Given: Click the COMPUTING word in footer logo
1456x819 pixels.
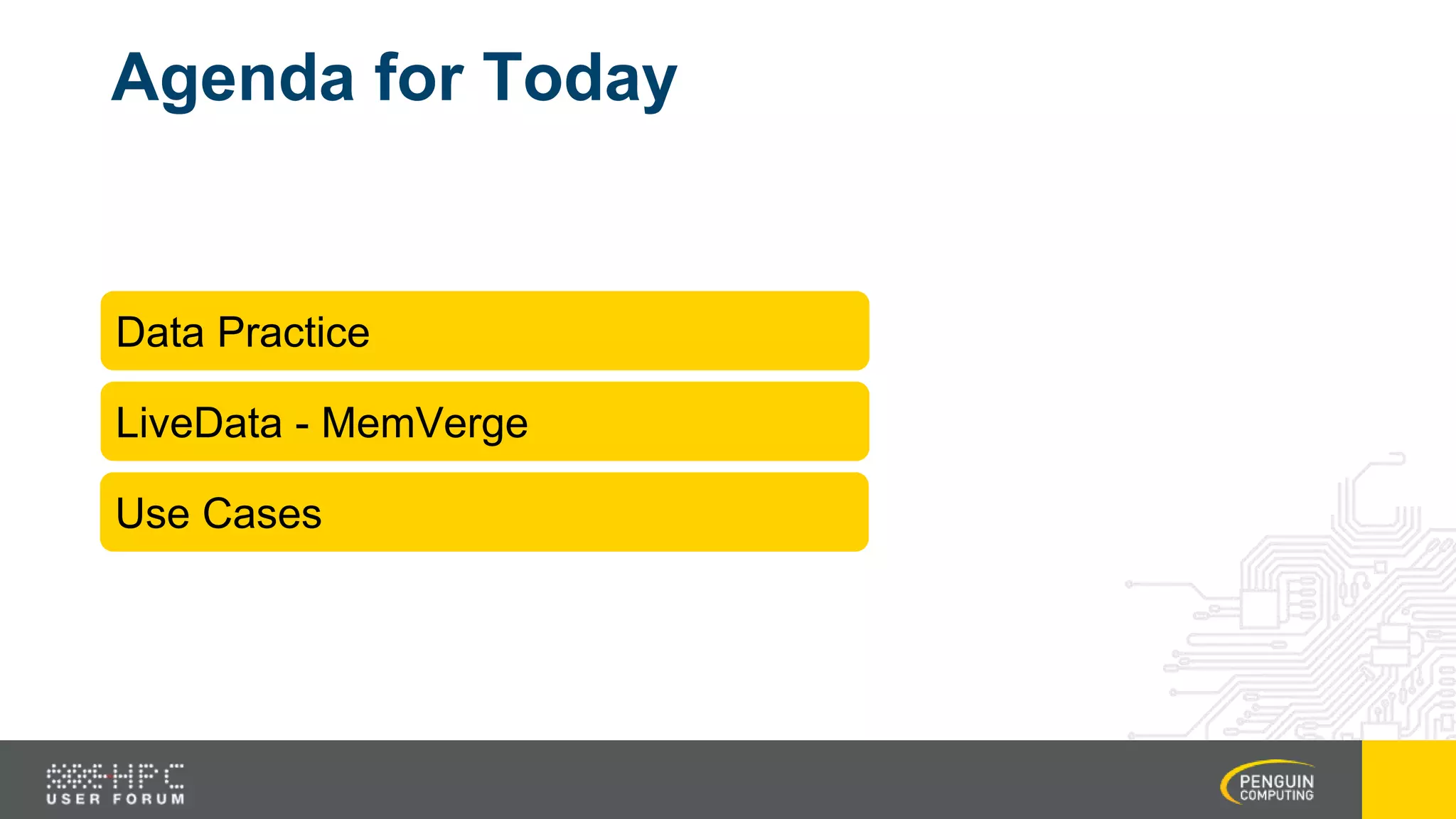Looking at the screenshot, I should point(1277,796).
